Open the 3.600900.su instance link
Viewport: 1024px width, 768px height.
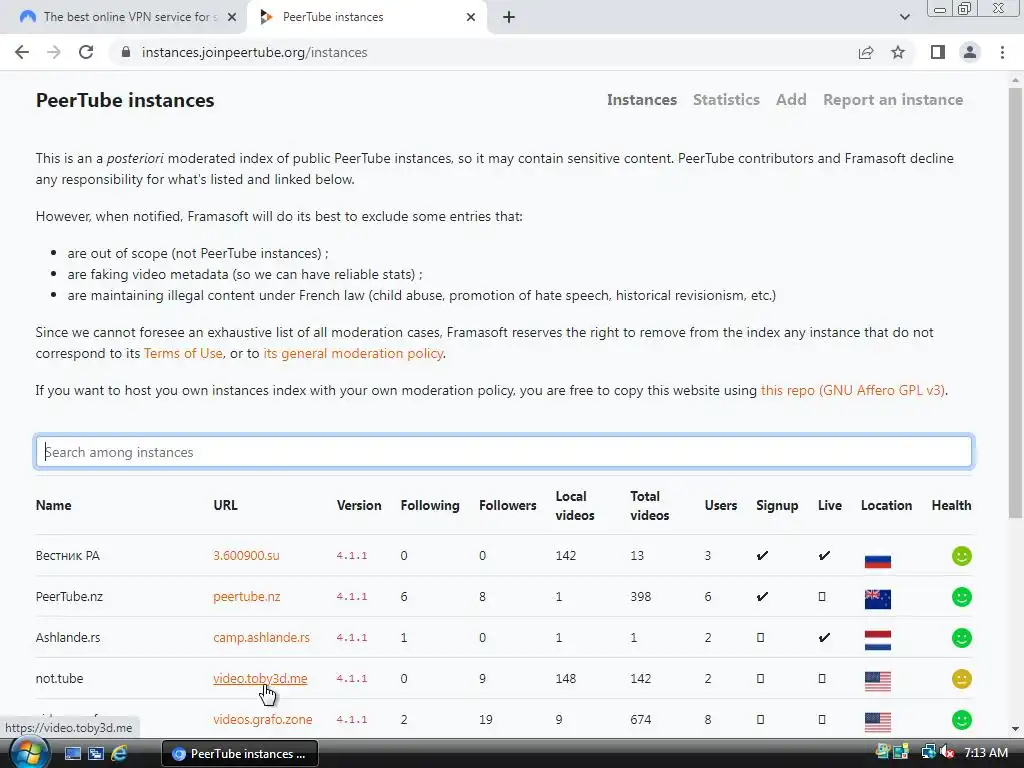[x=246, y=556]
